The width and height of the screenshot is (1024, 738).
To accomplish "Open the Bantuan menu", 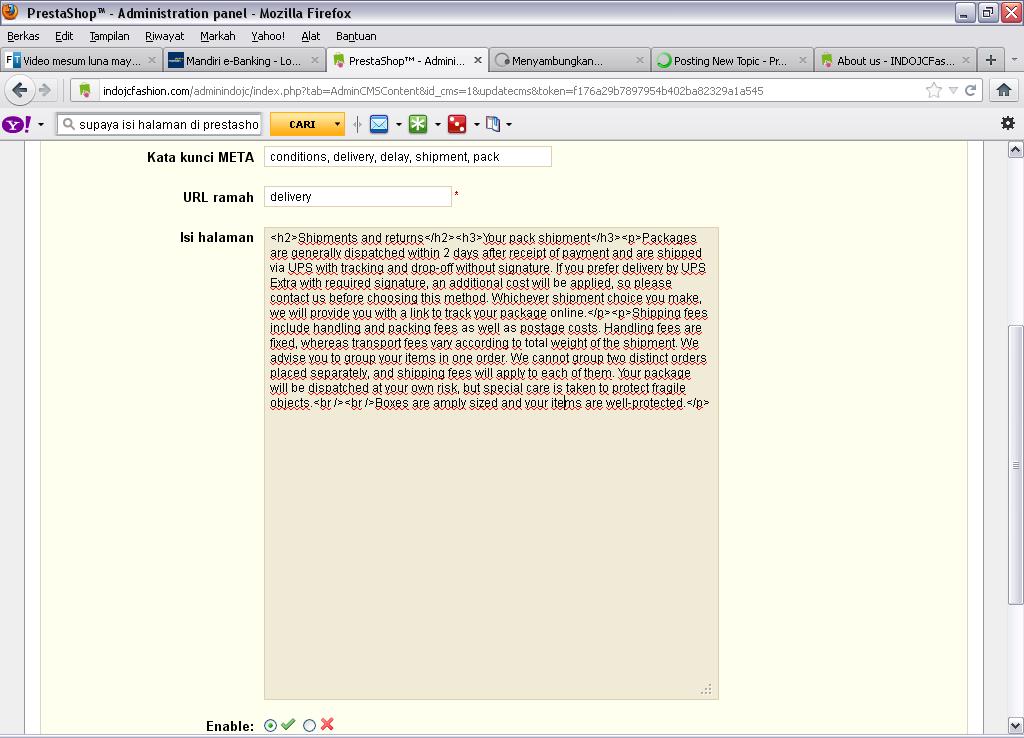I will coord(356,36).
